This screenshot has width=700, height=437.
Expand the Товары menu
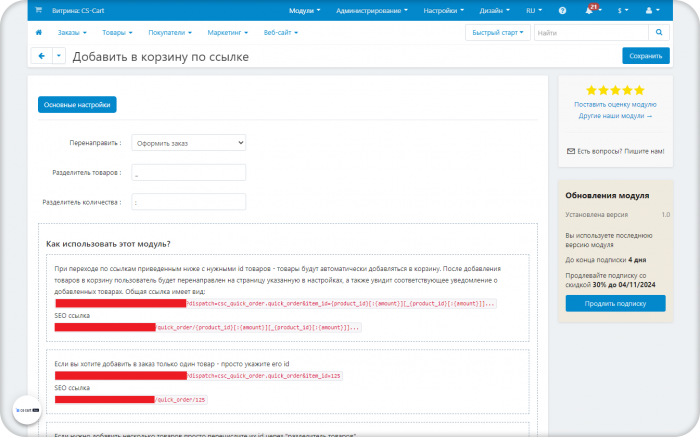point(117,33)
